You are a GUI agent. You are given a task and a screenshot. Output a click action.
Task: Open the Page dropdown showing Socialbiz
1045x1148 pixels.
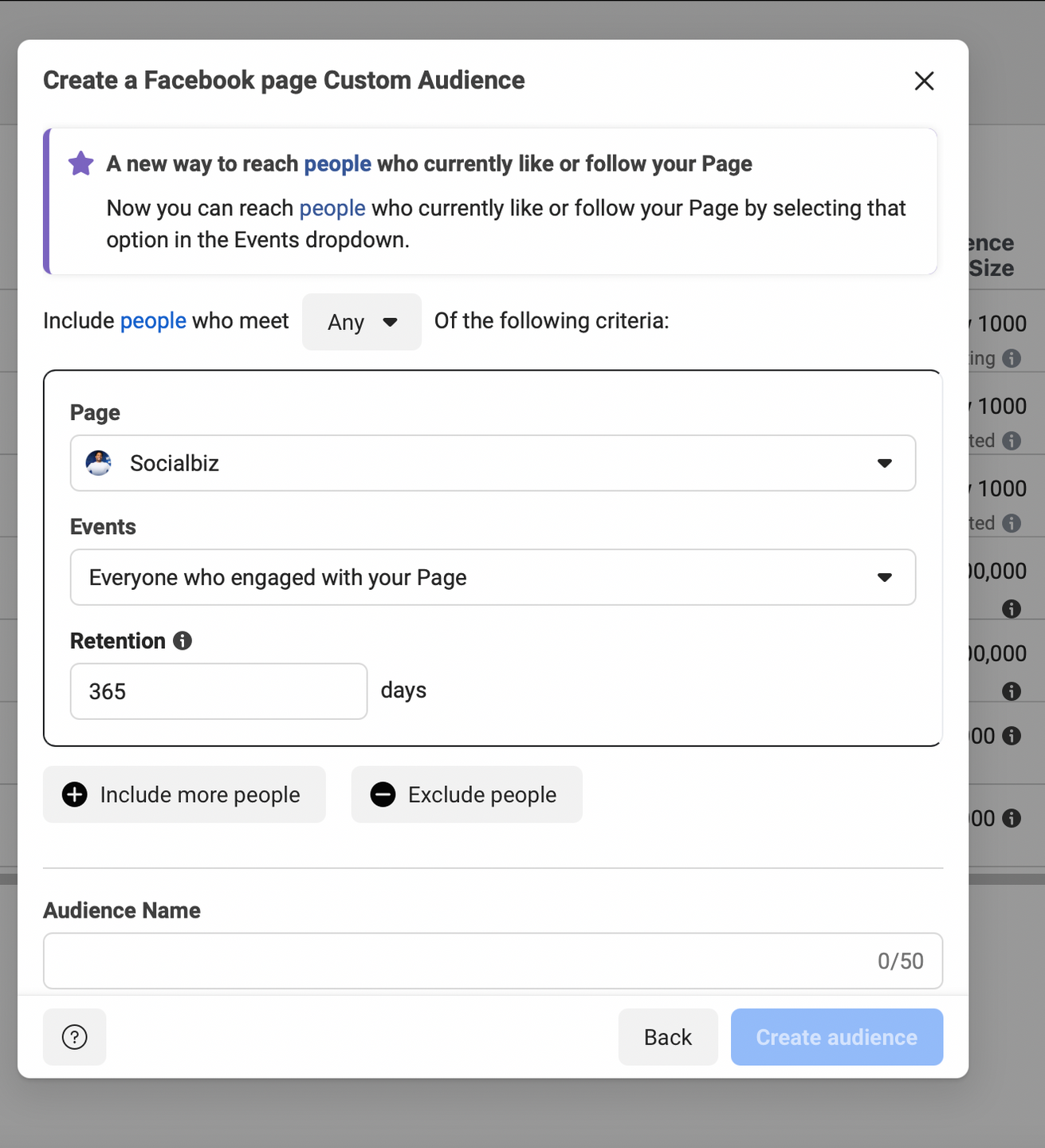click(493, 463)
